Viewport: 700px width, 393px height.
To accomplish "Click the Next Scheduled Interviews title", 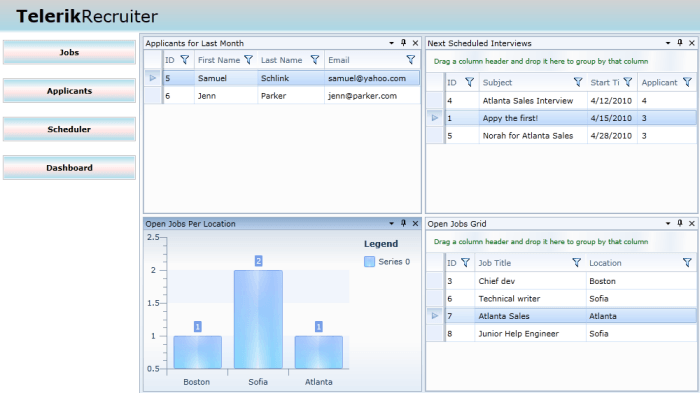I will [x=479, y=43].
